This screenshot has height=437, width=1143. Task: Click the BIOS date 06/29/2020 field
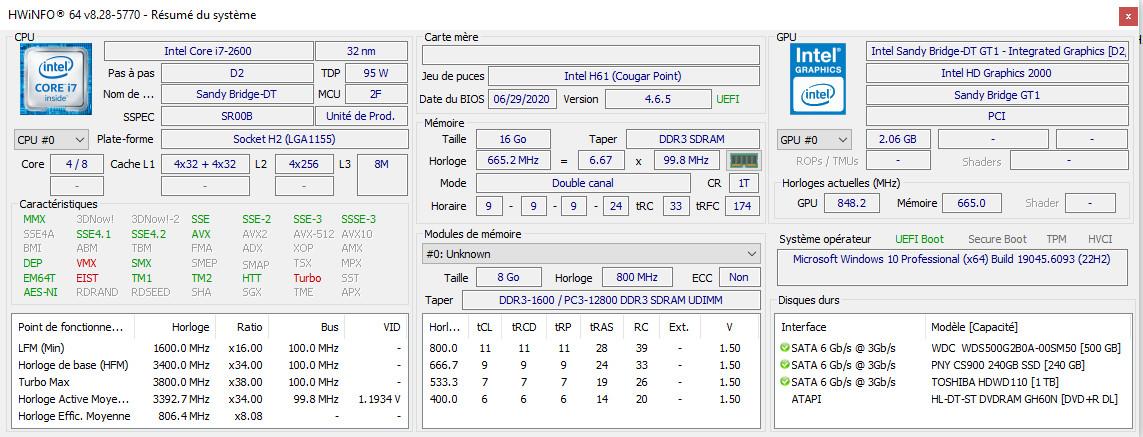point(523,98)
